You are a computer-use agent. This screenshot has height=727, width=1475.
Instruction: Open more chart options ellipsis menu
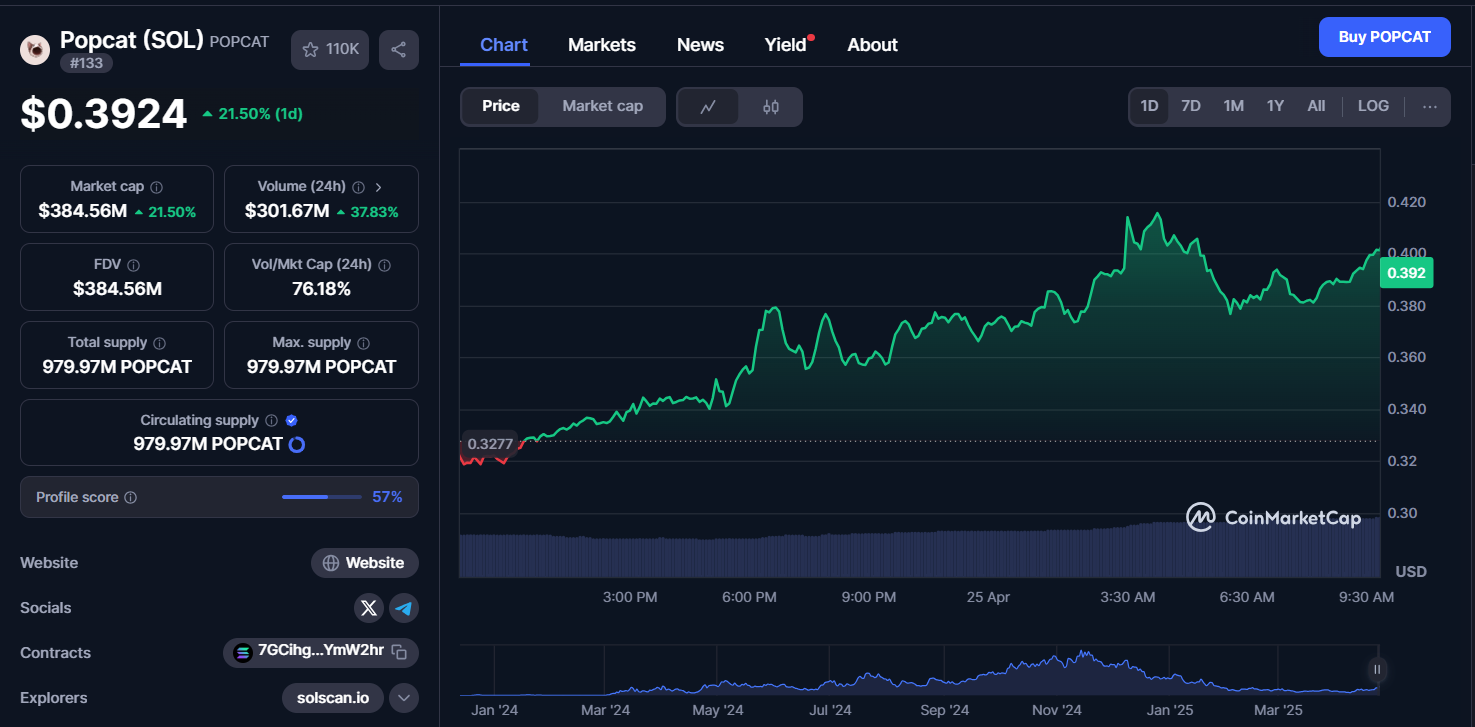[x=1430, y=107]
